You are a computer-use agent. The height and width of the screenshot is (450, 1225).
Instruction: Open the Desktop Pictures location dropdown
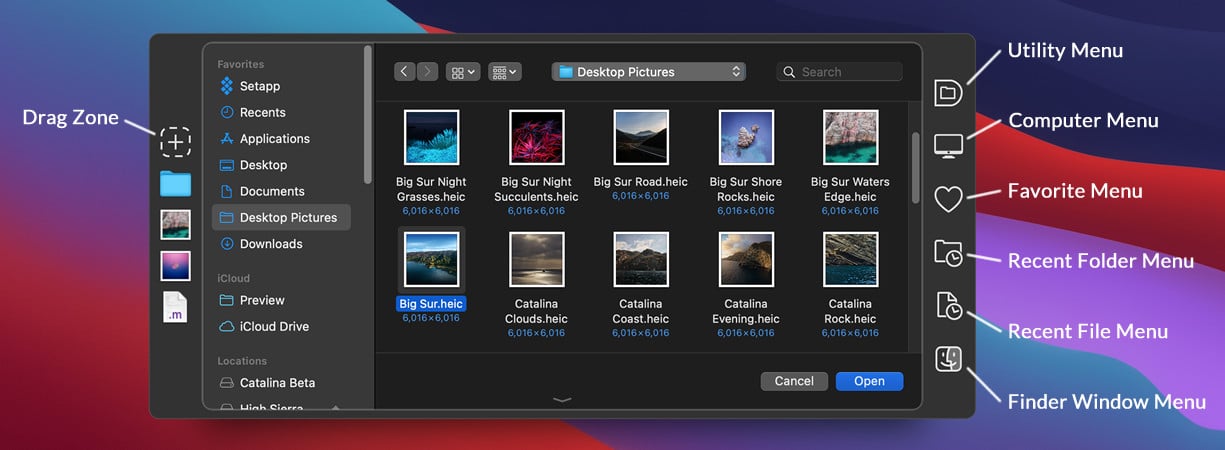click(x=648, y=72)
